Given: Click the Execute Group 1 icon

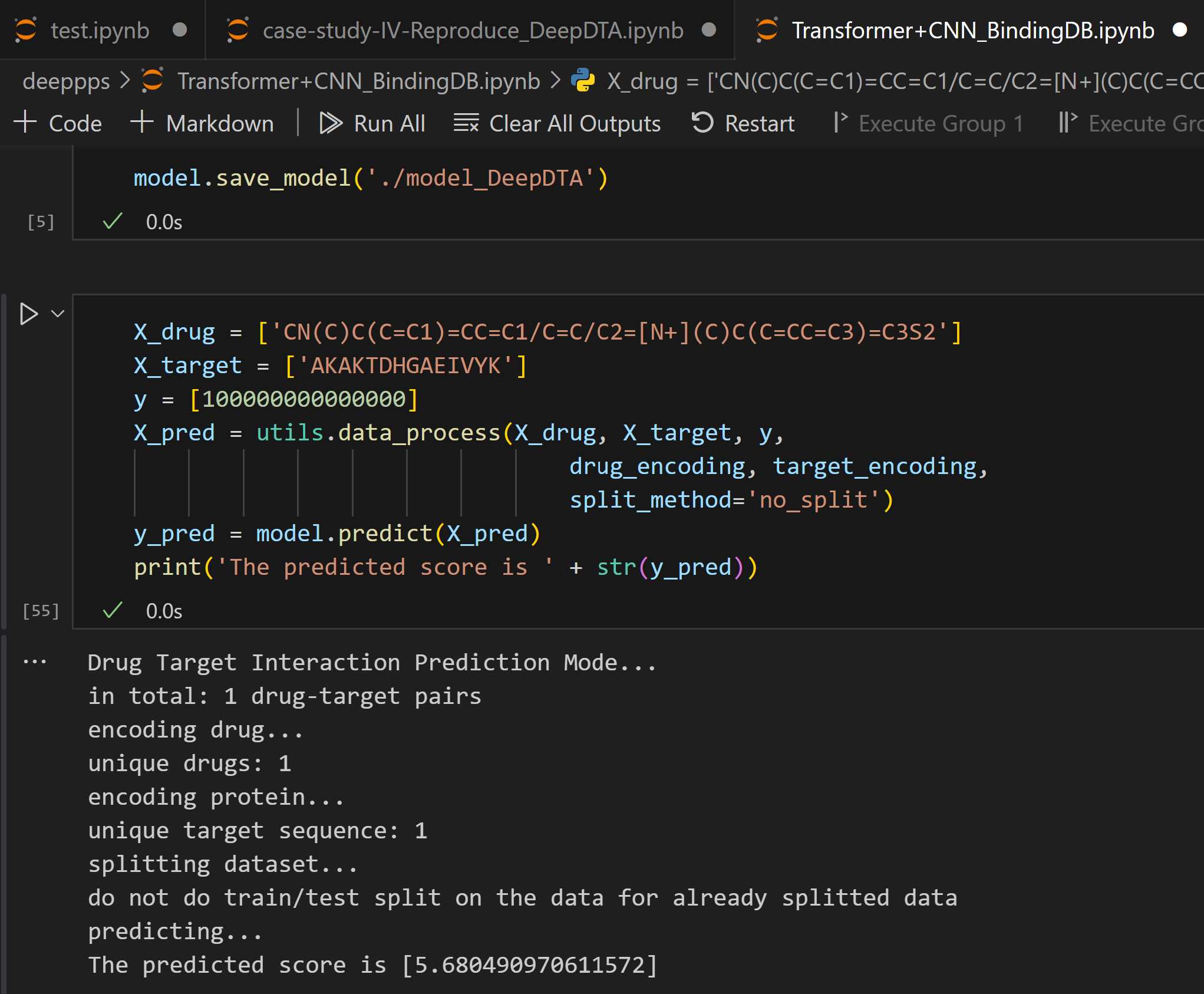Looking at the screenshot, I should [x=841, y=123].
